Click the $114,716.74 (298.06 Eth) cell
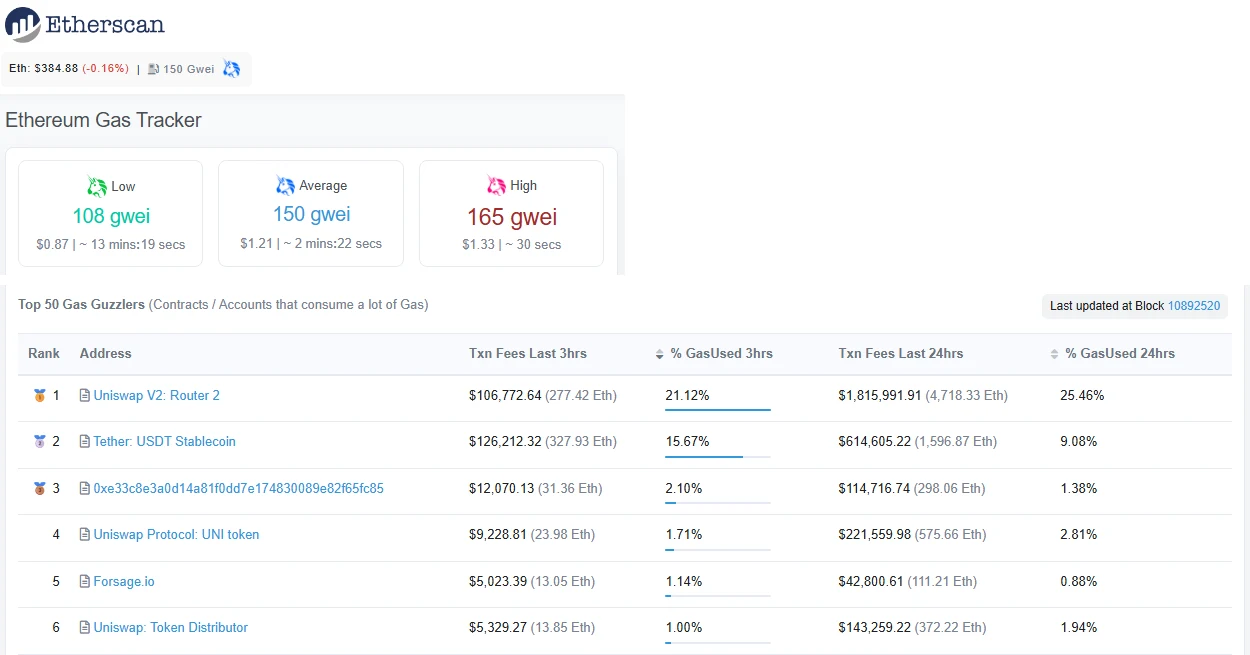This screenshot has height=655, width=1250. tap(912, 489)
